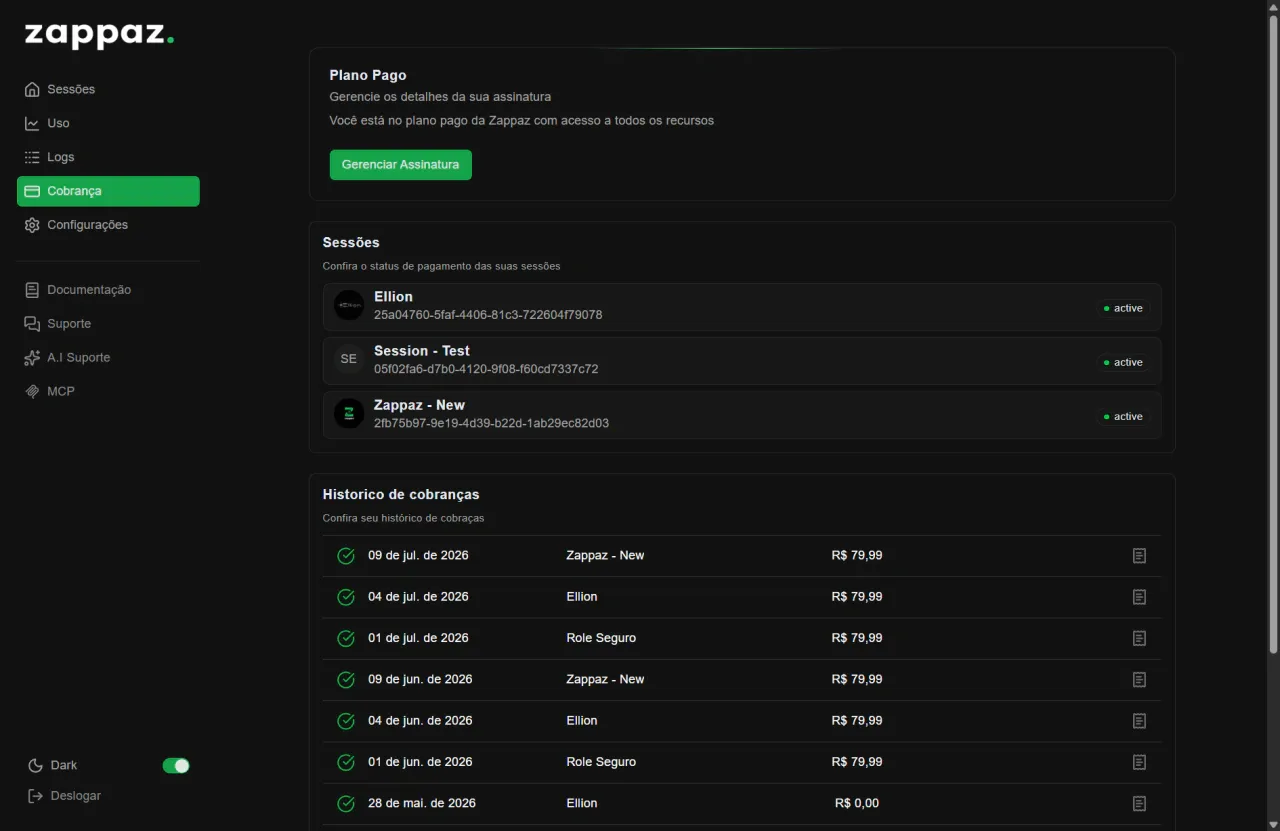Click the A.I Suporte sparkle icon

coord(33,358)
